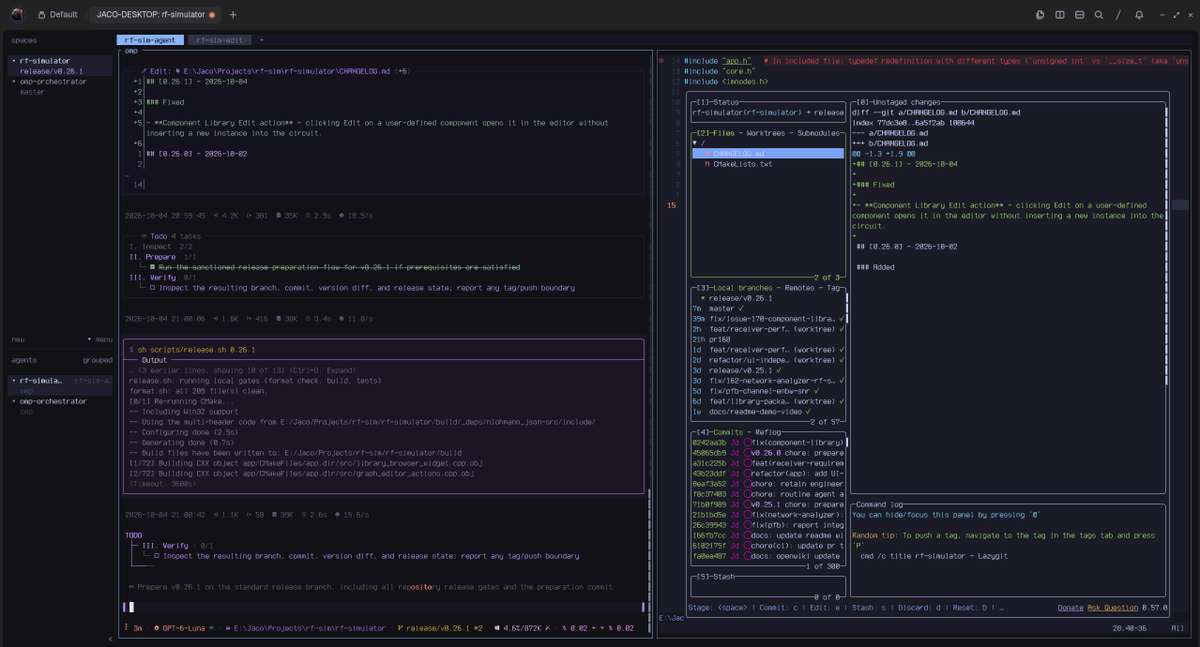The image size is (1200, 647).
Task: Click the commit graph circle for commit 0242aa3b
Action: point(748,441)
